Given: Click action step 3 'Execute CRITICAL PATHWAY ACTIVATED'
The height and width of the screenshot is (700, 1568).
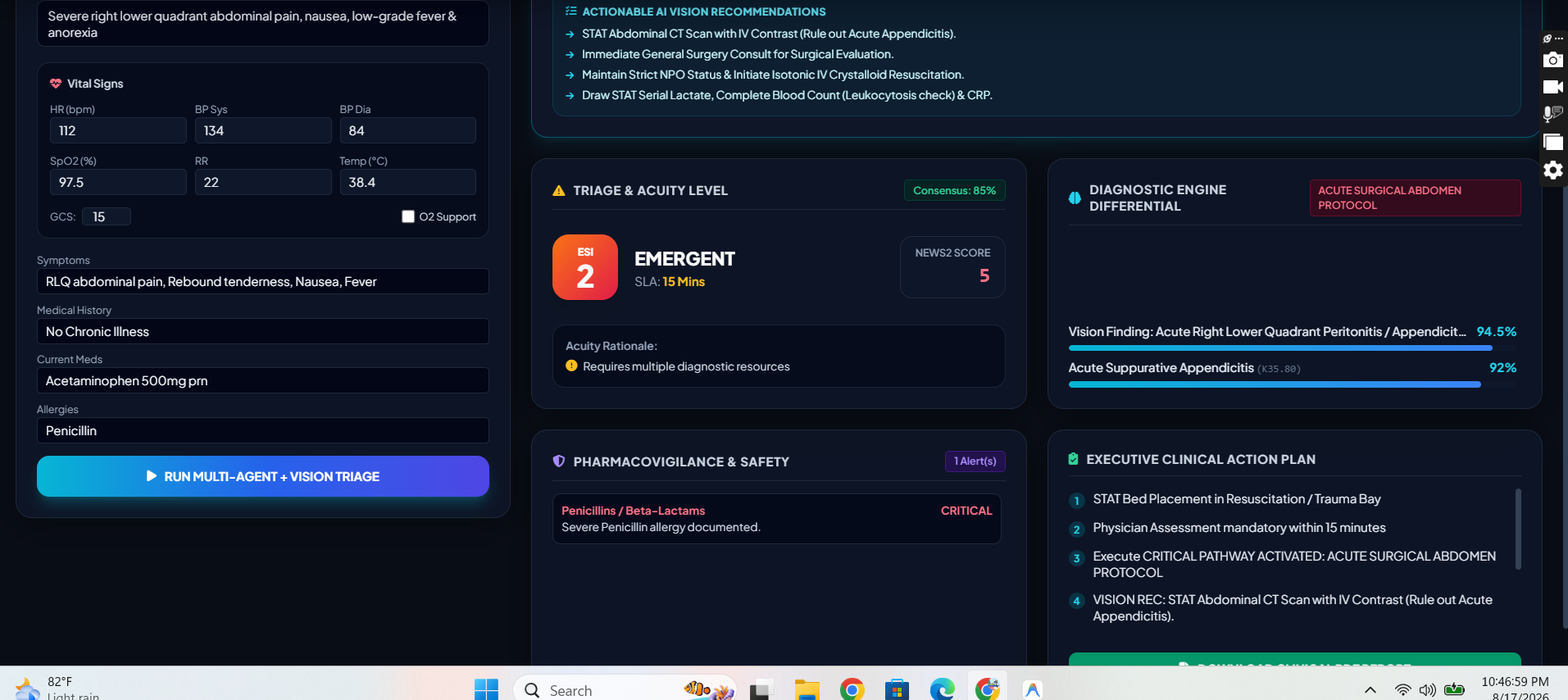Looking at the screenshot, I should point(1294,564).
